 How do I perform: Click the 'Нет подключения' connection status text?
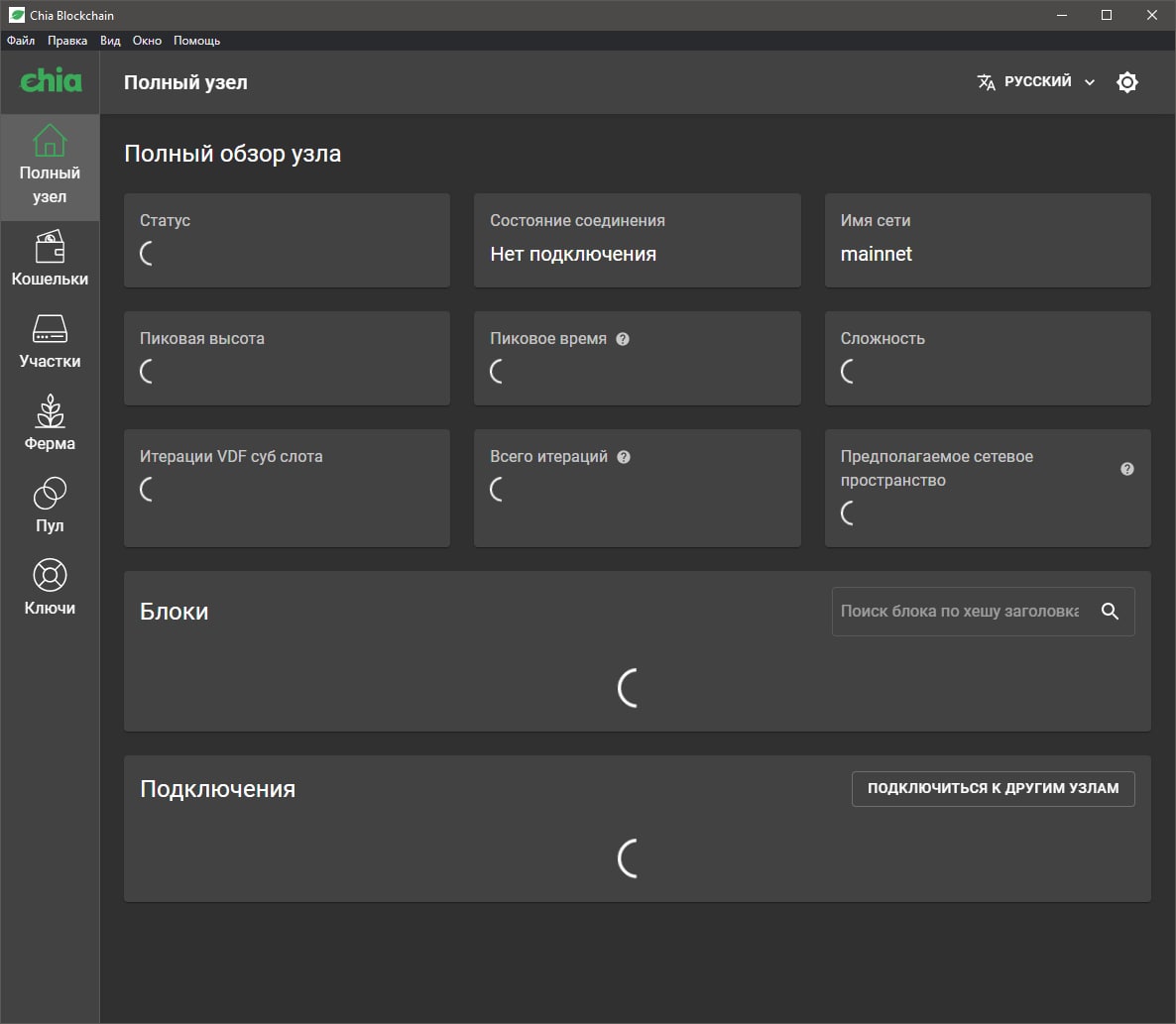point(573,254)
